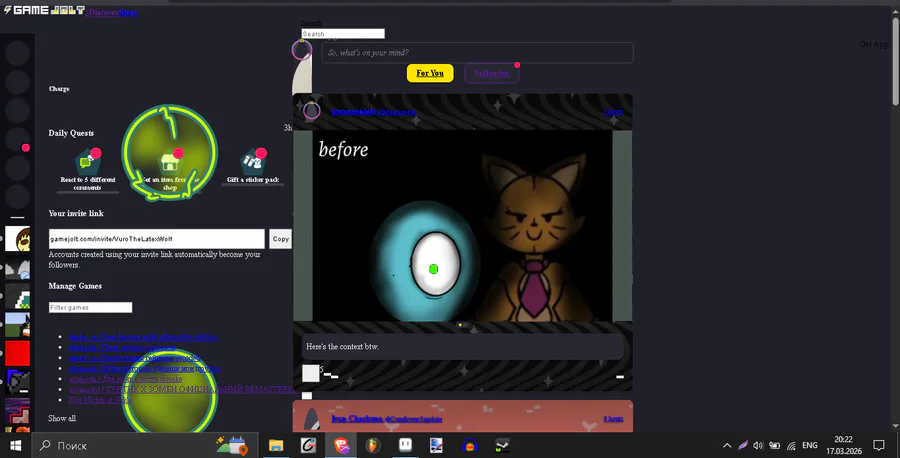The width and height of the screenshot is (900, 458).
Task: Open the 'before' artwork post image
Action: [463, 226]
